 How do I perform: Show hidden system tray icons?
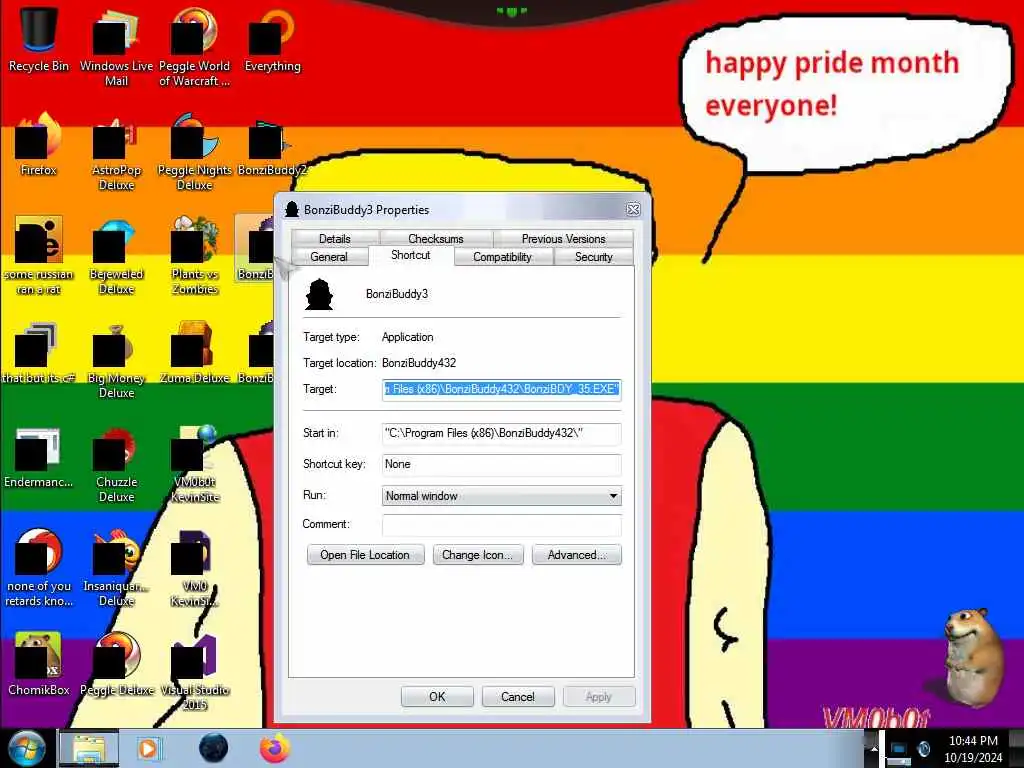[x=874, y=748]
